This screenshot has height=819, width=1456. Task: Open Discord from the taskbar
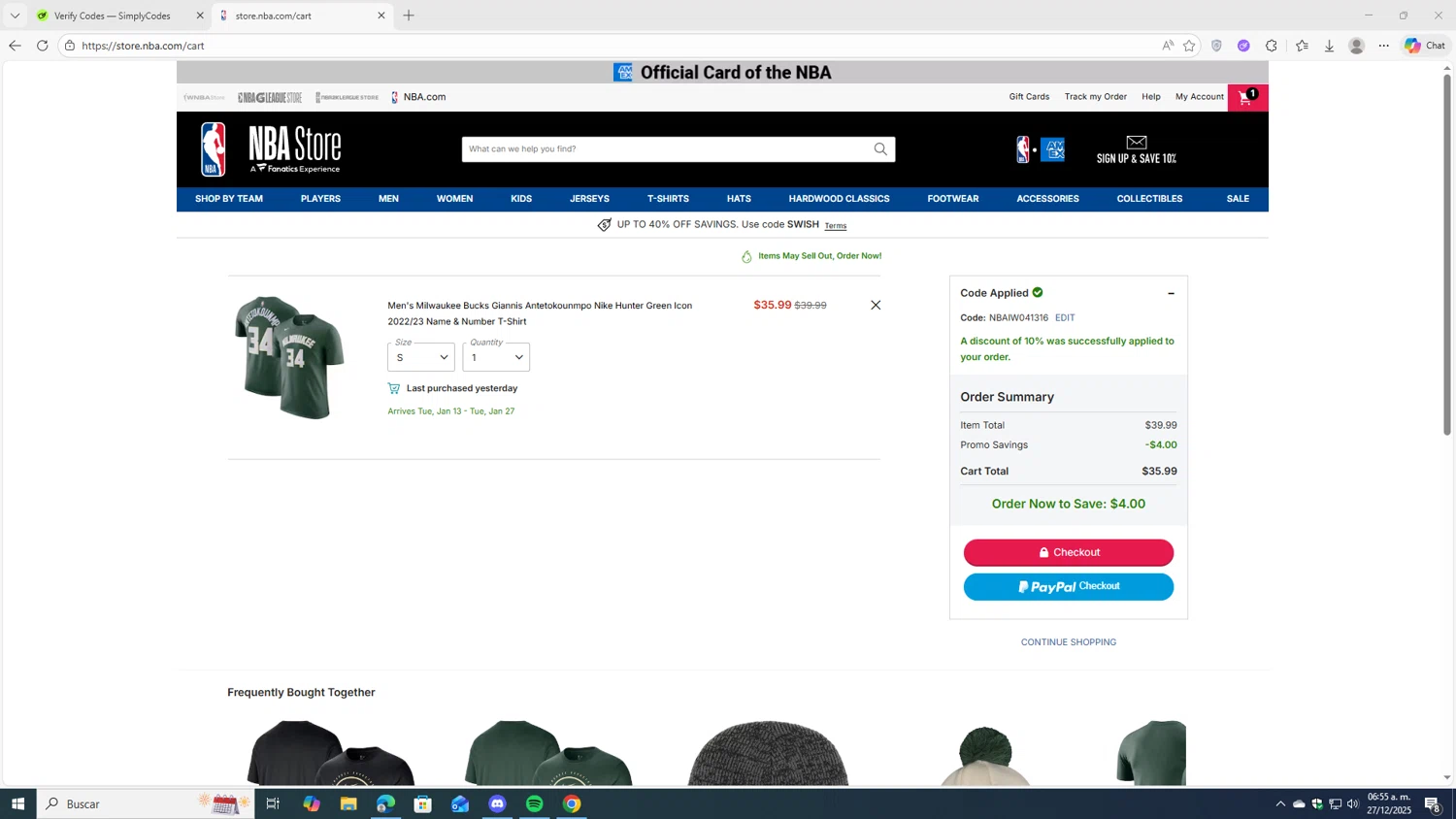498,803
